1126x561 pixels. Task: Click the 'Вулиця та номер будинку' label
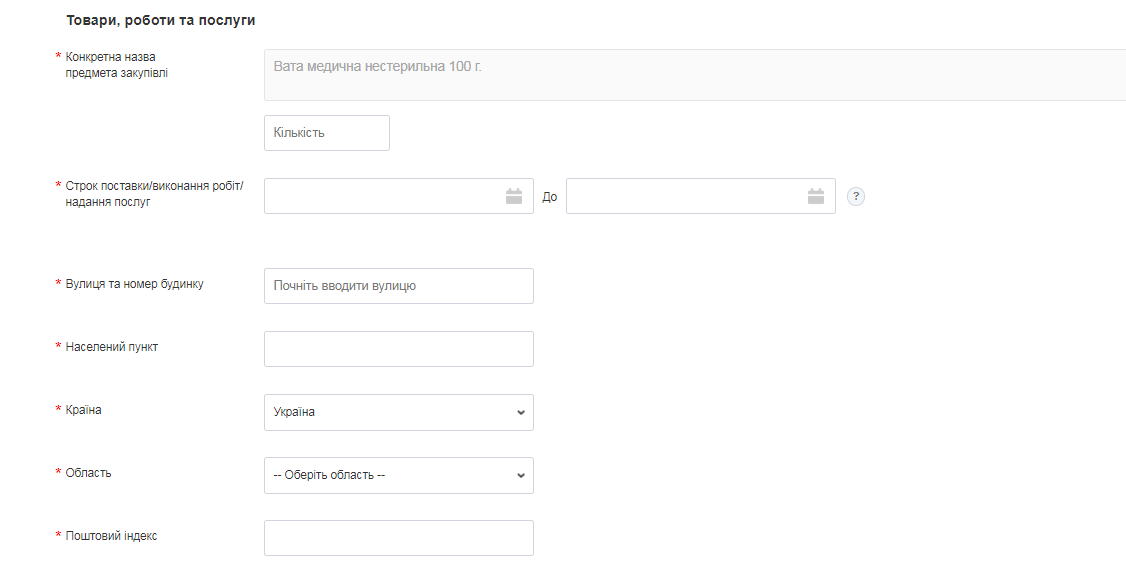134,284
